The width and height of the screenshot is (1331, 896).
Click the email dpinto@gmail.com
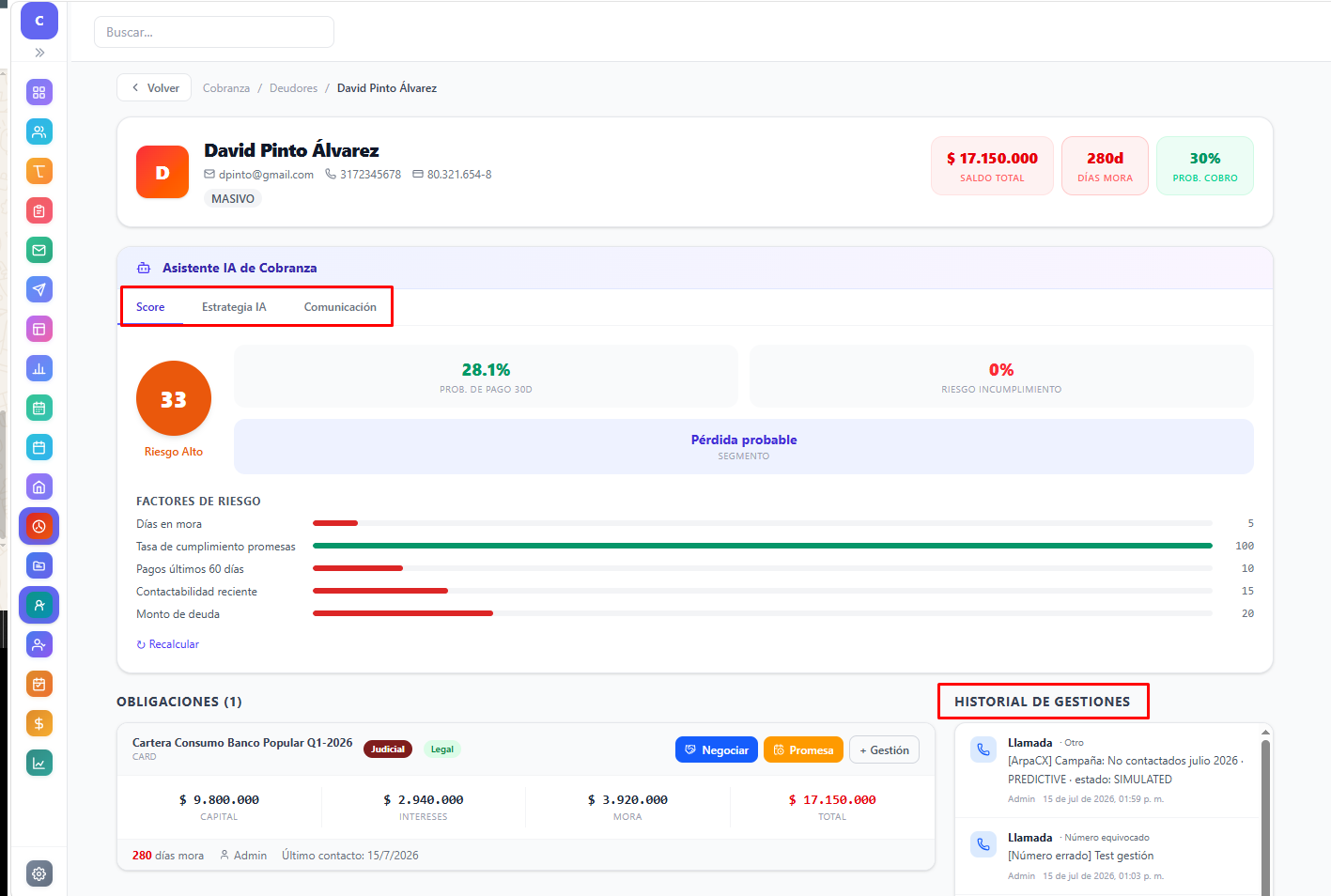tap(259, 175)
